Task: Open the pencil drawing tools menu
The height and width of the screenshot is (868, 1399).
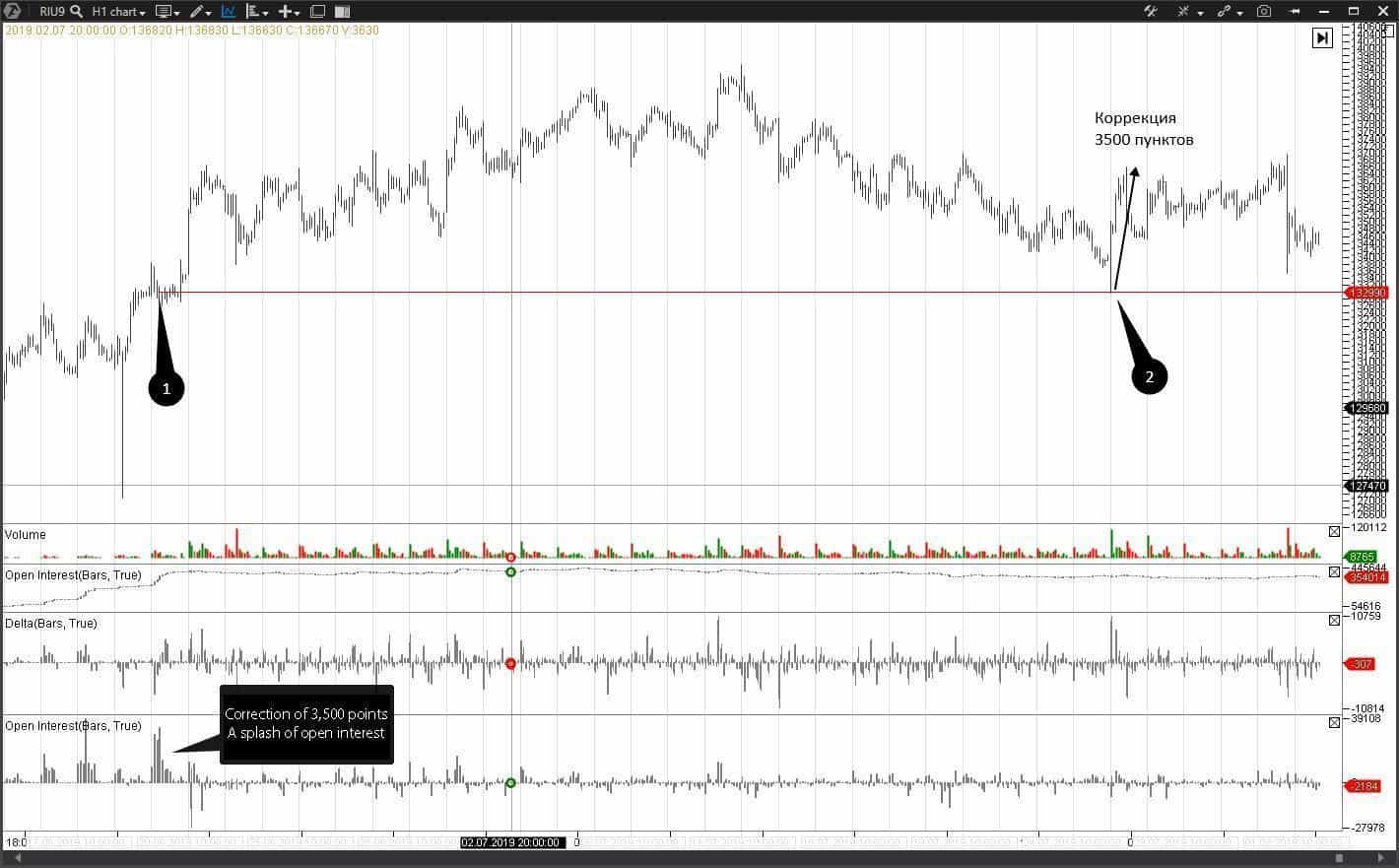Action: click(x=200, y=12)
